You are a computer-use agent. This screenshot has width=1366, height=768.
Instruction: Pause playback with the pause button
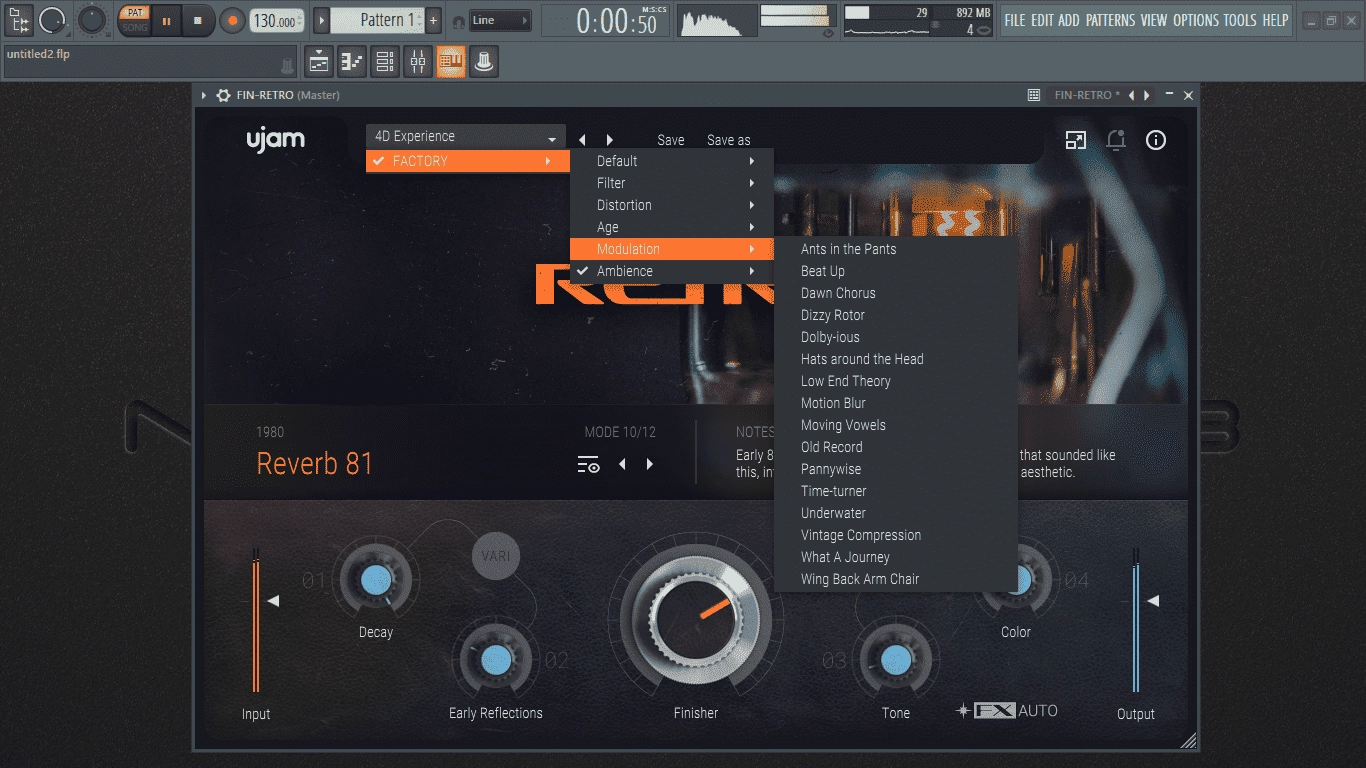pyautogui.click(x=166, y=20)
